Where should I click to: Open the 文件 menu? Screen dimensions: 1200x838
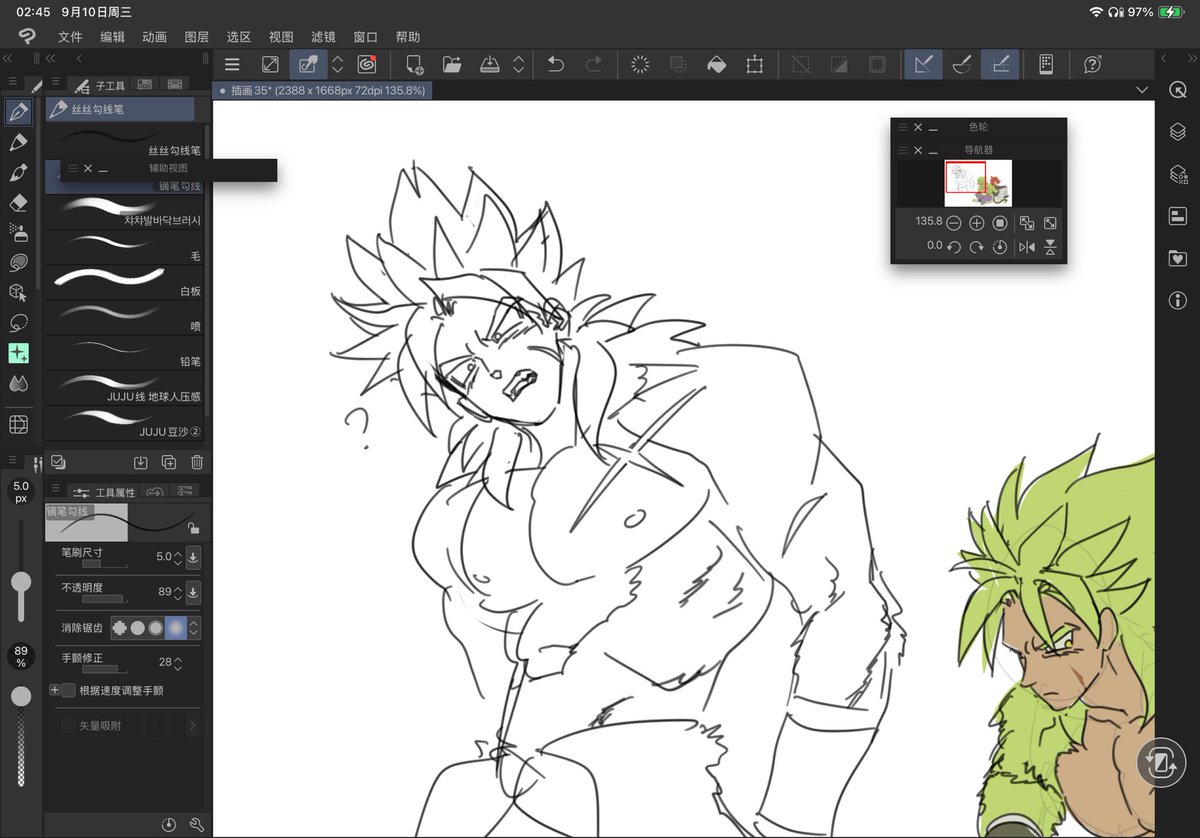[70, 37]
